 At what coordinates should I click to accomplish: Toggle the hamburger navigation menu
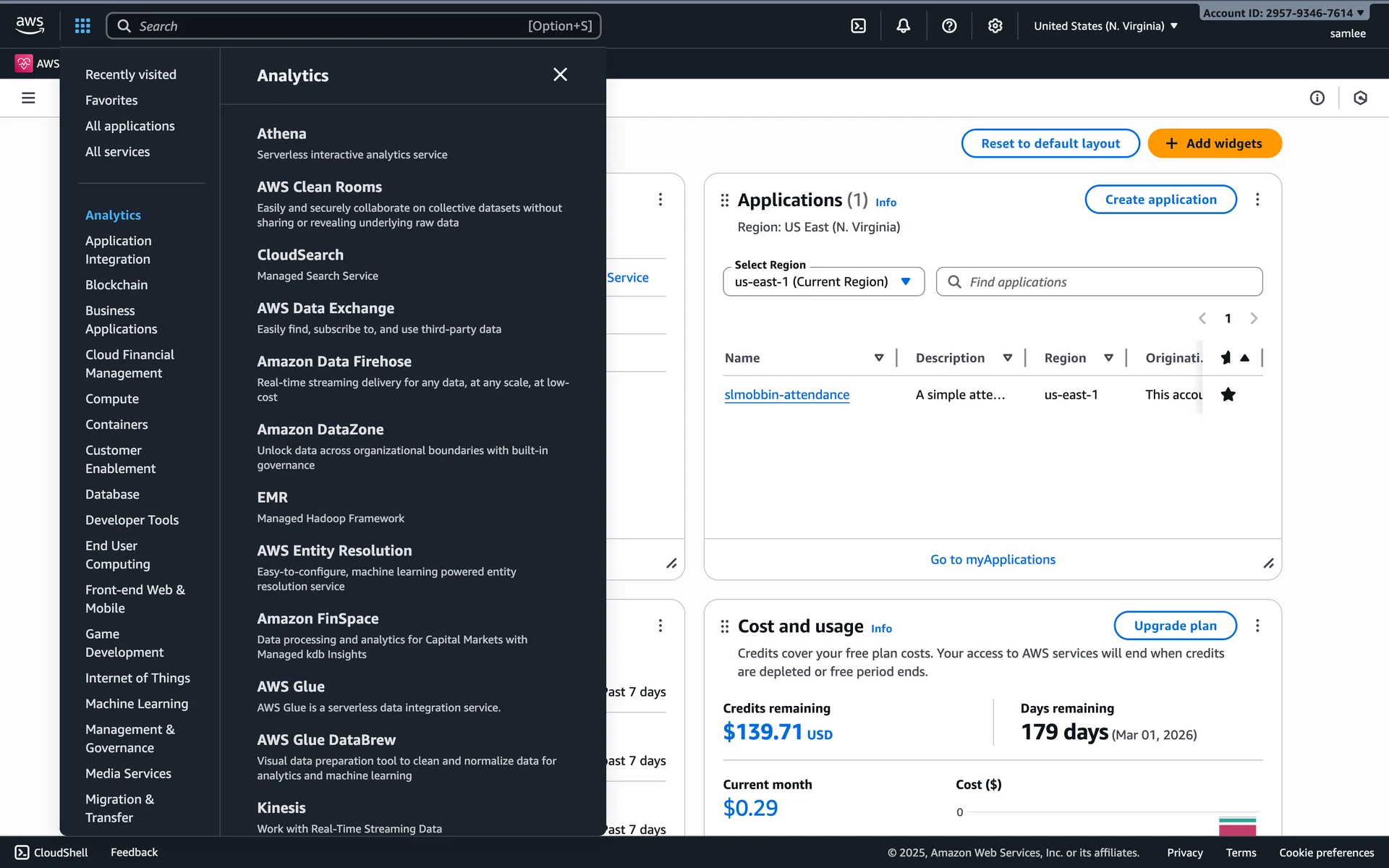(28, 98)
